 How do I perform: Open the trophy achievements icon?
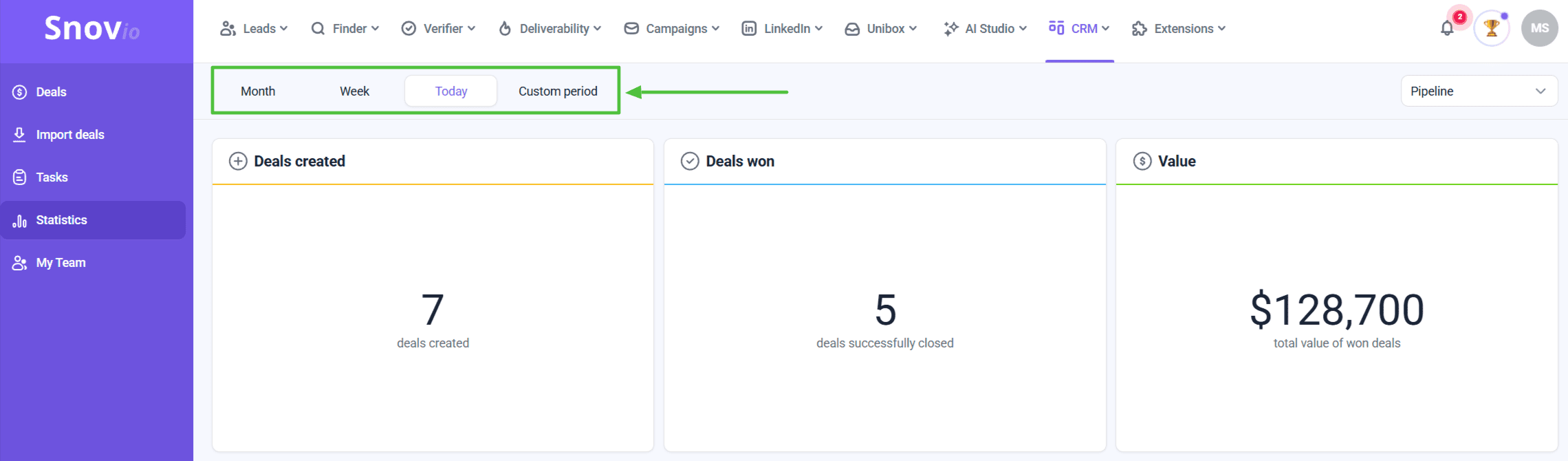pyautogui.click(x=1491, y=29)
